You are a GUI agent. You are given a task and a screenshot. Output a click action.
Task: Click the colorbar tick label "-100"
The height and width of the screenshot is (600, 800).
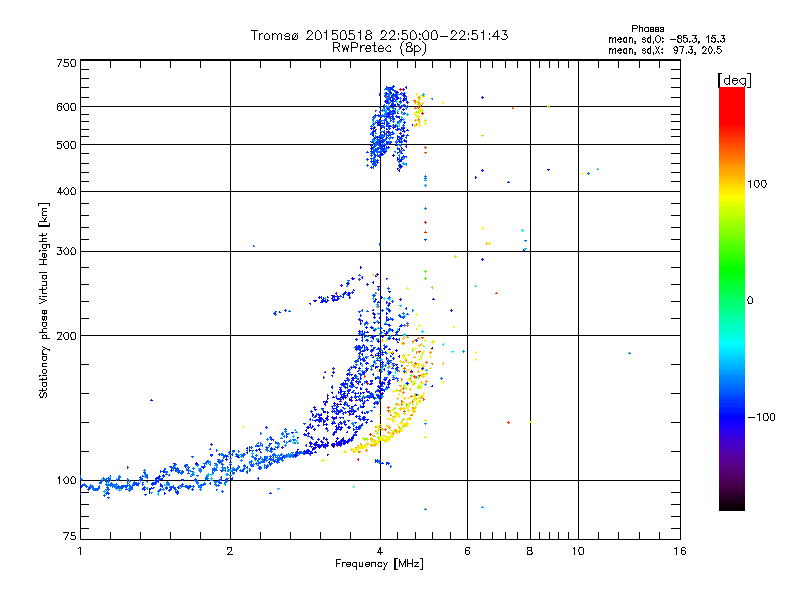pos(762,417)
